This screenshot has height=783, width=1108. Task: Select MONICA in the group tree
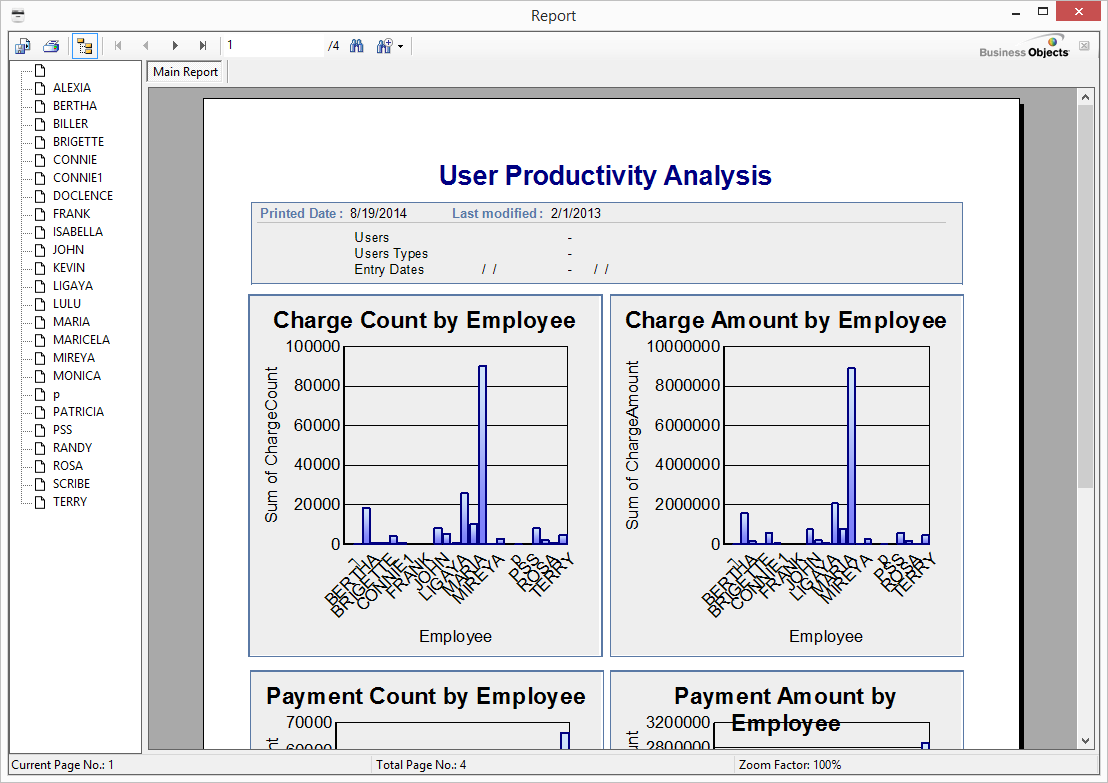click(76, 376)
